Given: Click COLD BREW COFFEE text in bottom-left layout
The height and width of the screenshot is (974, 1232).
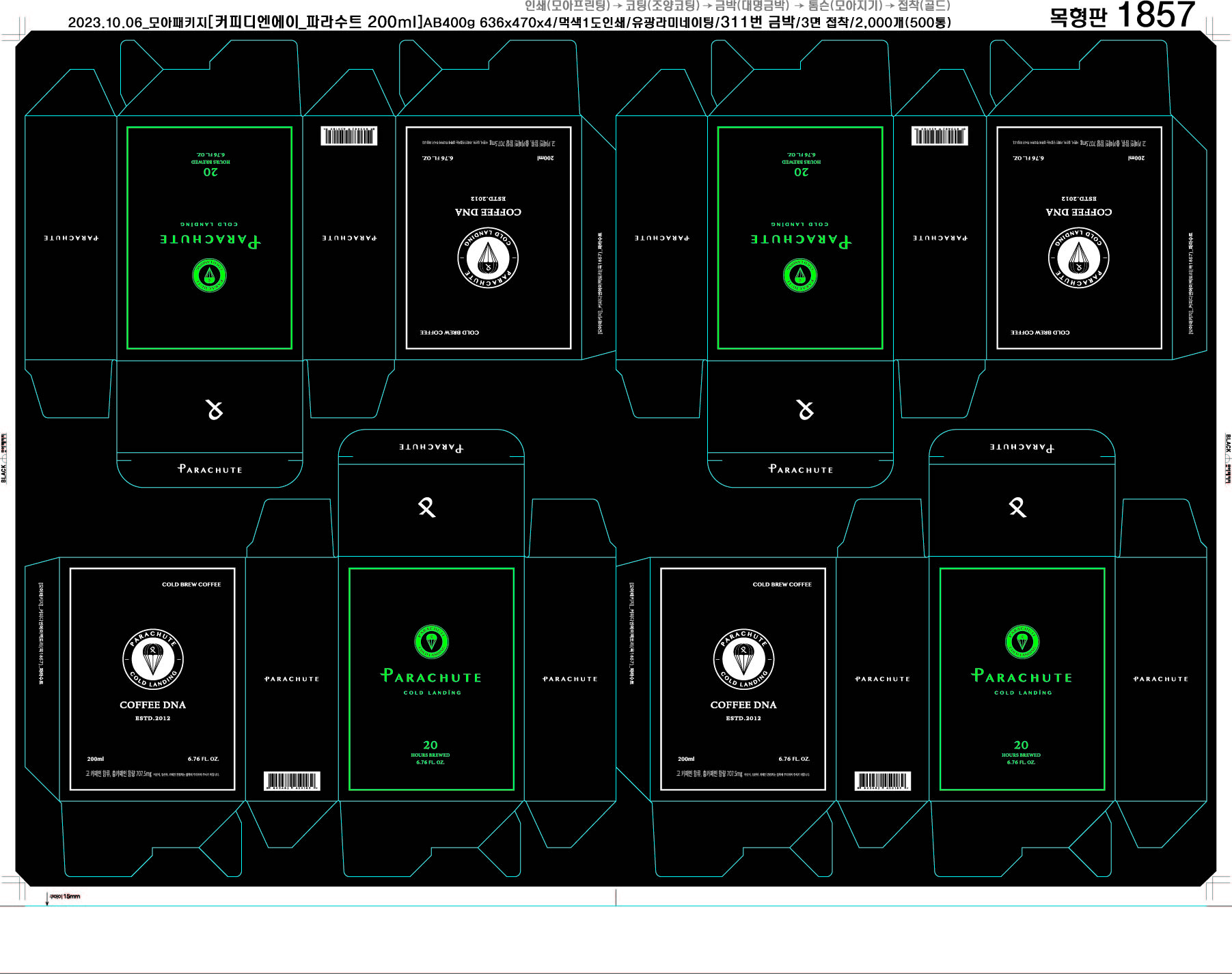Looking at the screenshot, I should tap(191, 585).
